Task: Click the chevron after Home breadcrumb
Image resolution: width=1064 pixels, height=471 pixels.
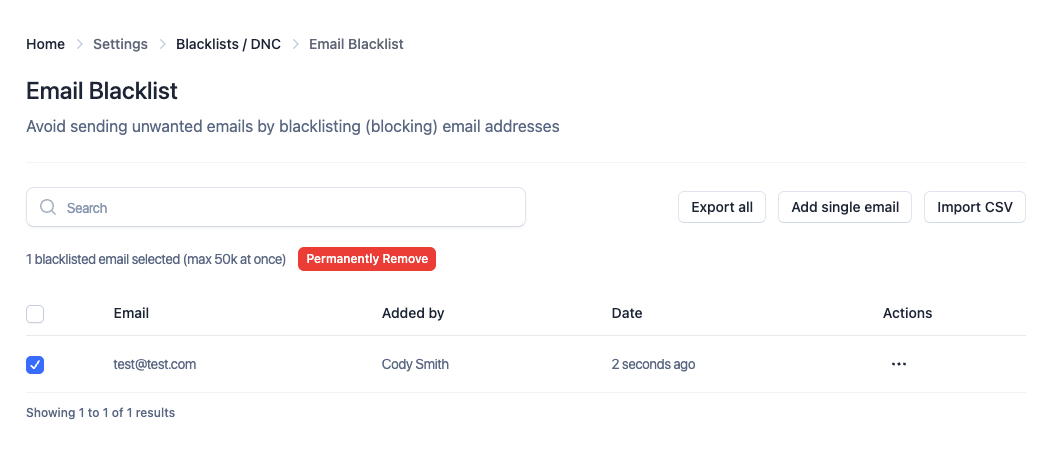Action: pos(79,44)
